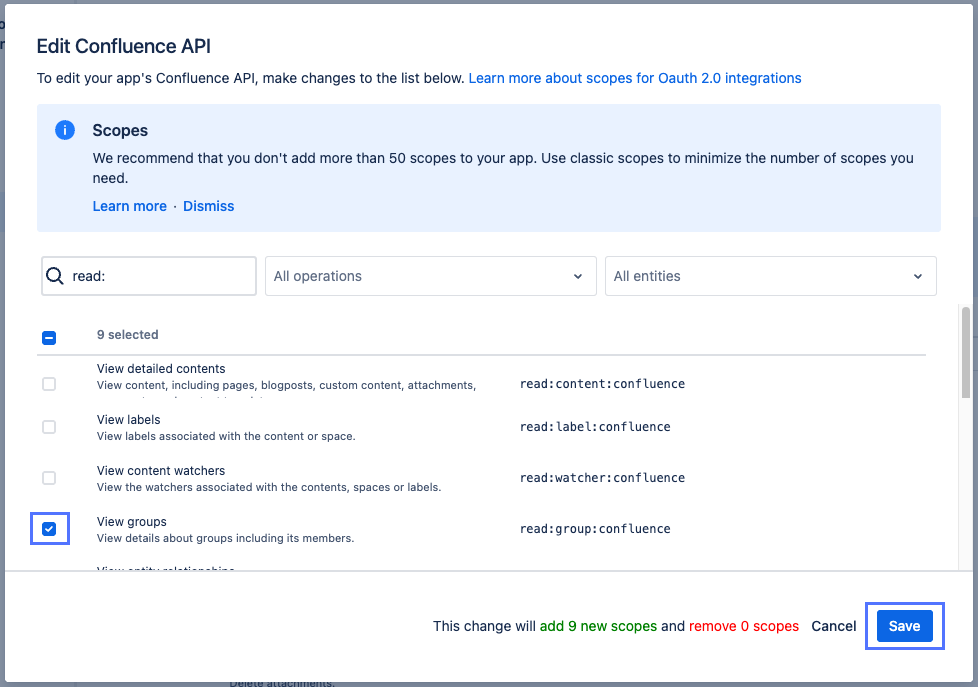Select read:label:confluence scope text
Image resolution: width=978 pixels, height=687 pixels.
tap(595, 427)
